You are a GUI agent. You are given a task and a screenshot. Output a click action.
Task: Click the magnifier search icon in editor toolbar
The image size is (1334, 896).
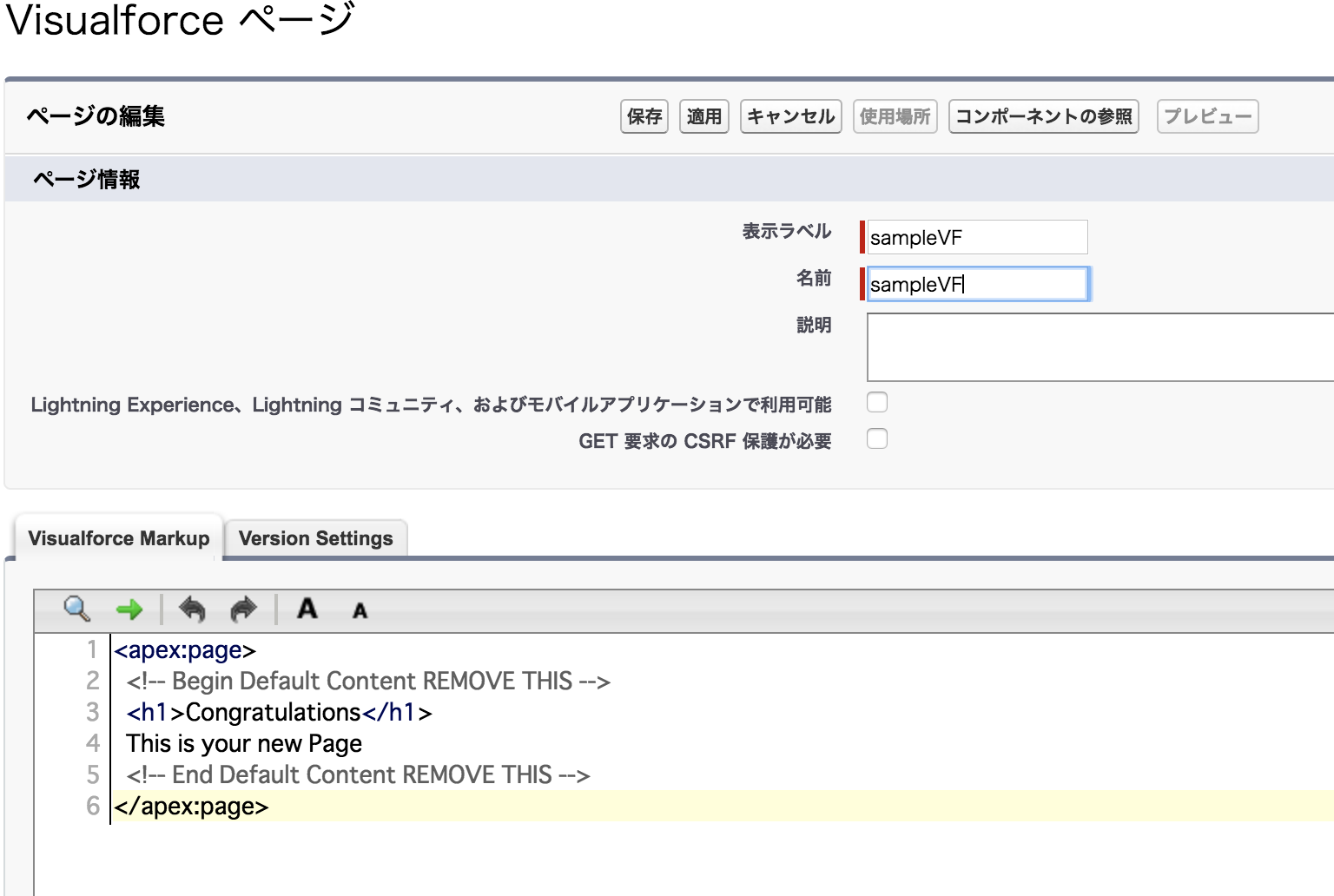[76, 609]
